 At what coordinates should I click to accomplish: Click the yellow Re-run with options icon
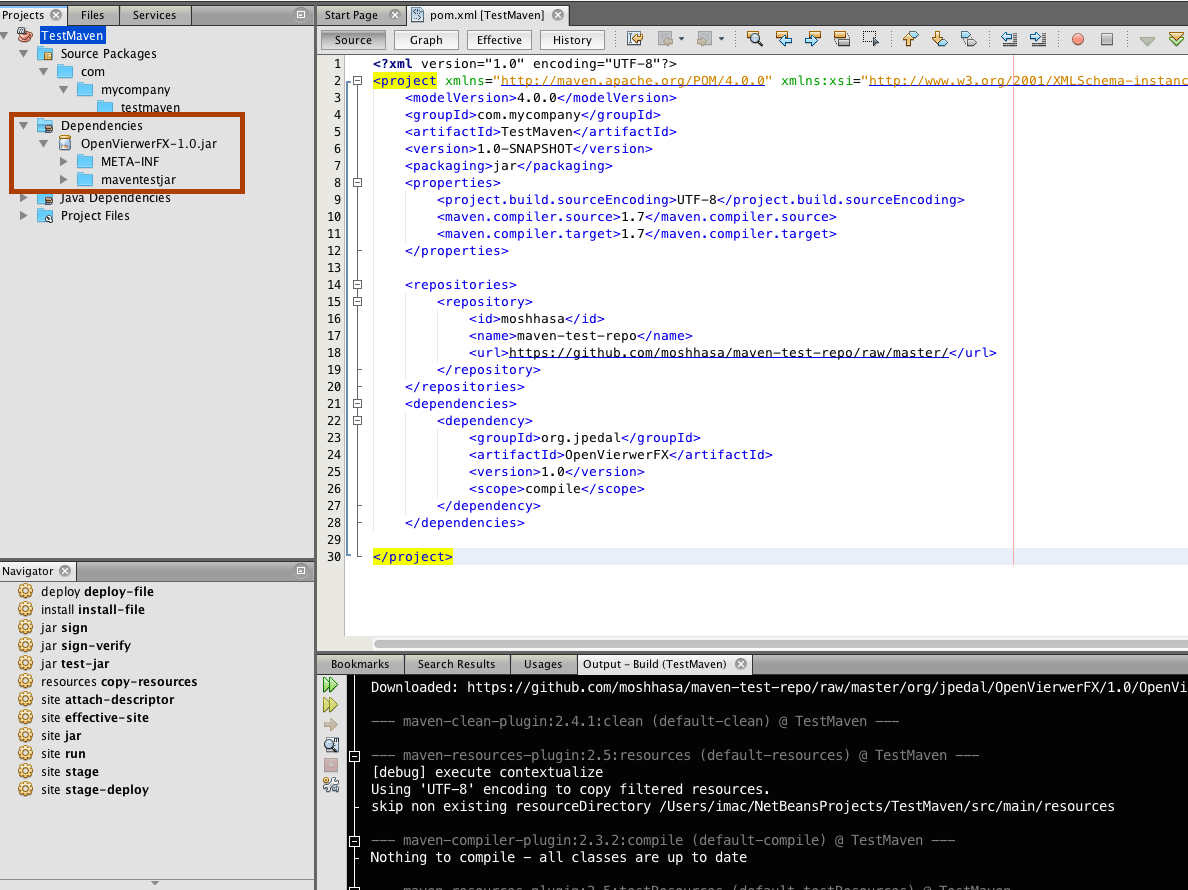click(330, 705)
